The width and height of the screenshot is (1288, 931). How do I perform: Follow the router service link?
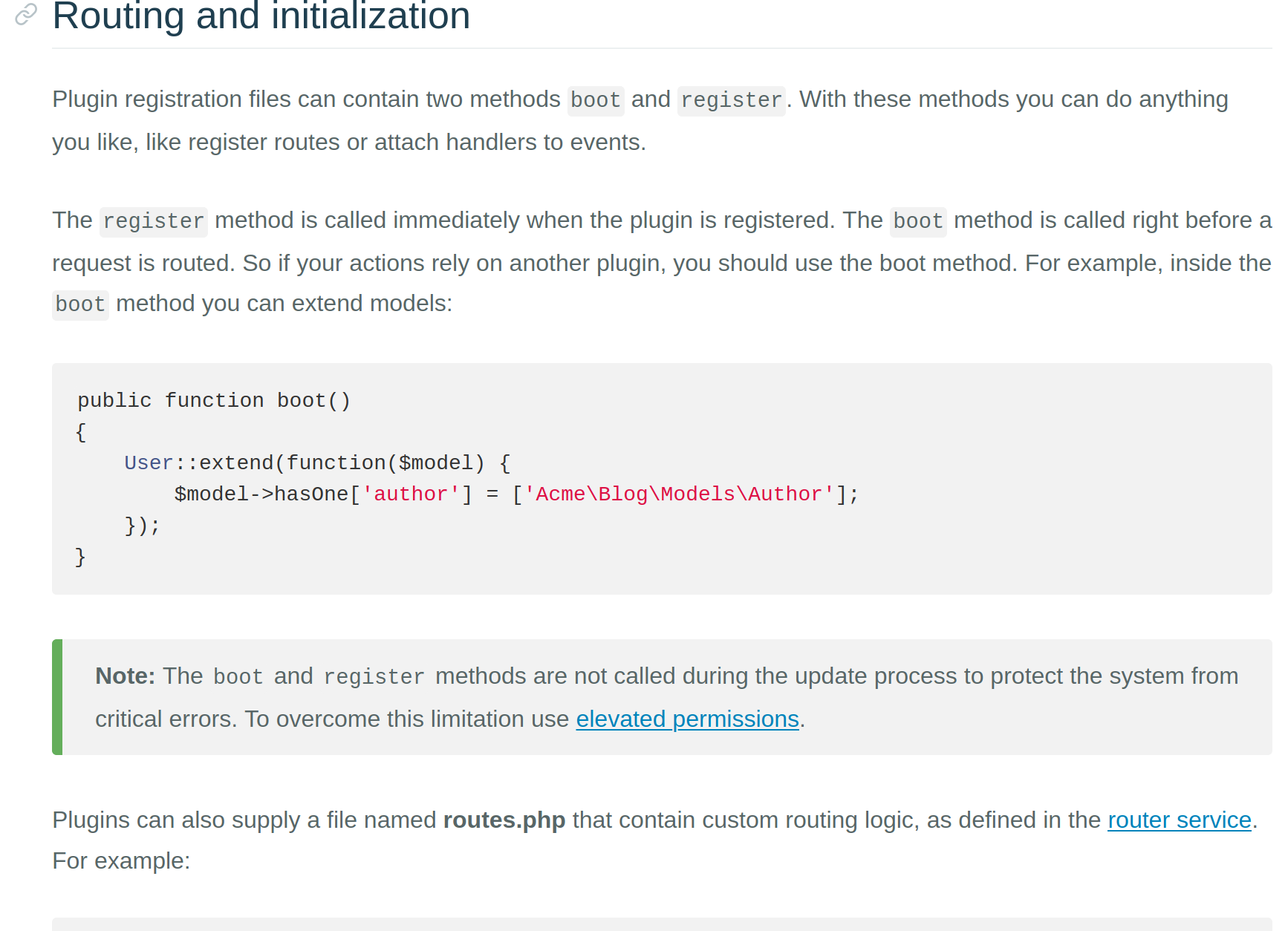[x=1180, y=820]
